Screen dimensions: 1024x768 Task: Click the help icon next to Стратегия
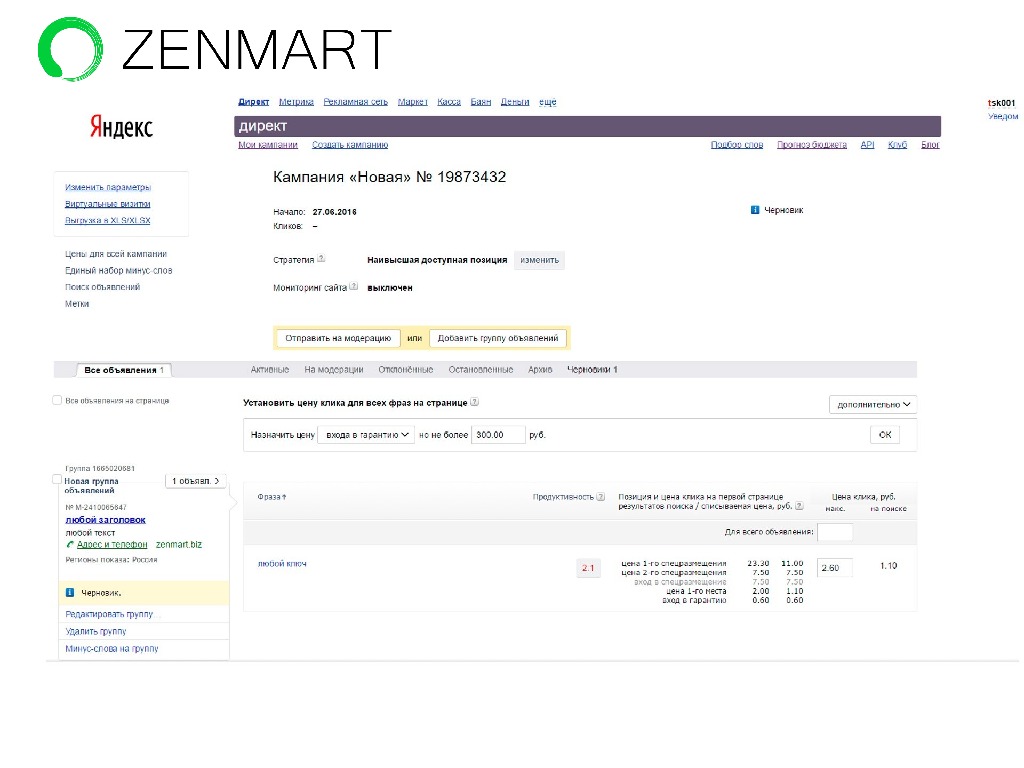tap(321, 259)
